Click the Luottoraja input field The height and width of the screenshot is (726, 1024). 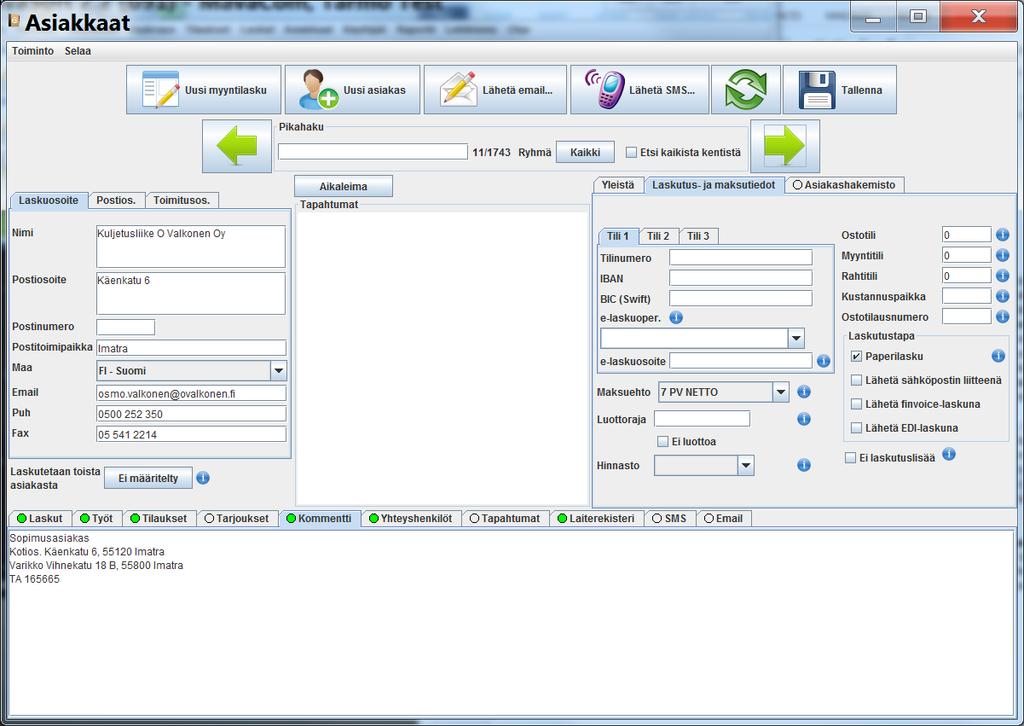click(x=702, y=419)
